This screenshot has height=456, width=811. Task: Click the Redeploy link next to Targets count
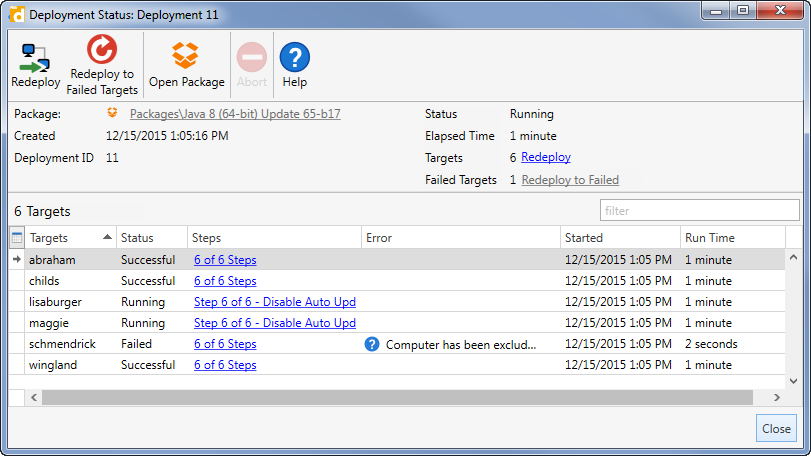click(x=545, y=158)
